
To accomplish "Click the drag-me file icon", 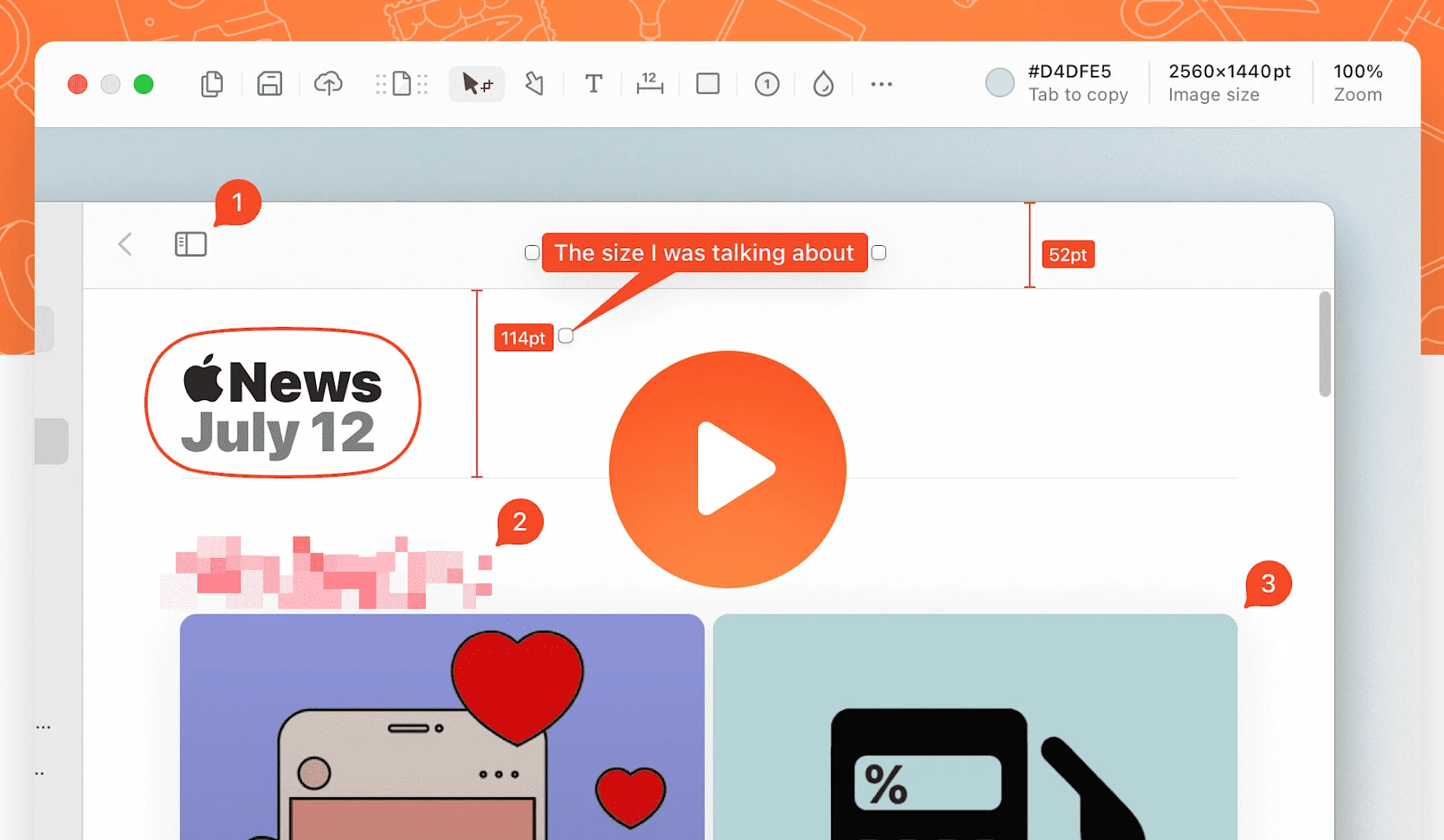I will (402, 83).
